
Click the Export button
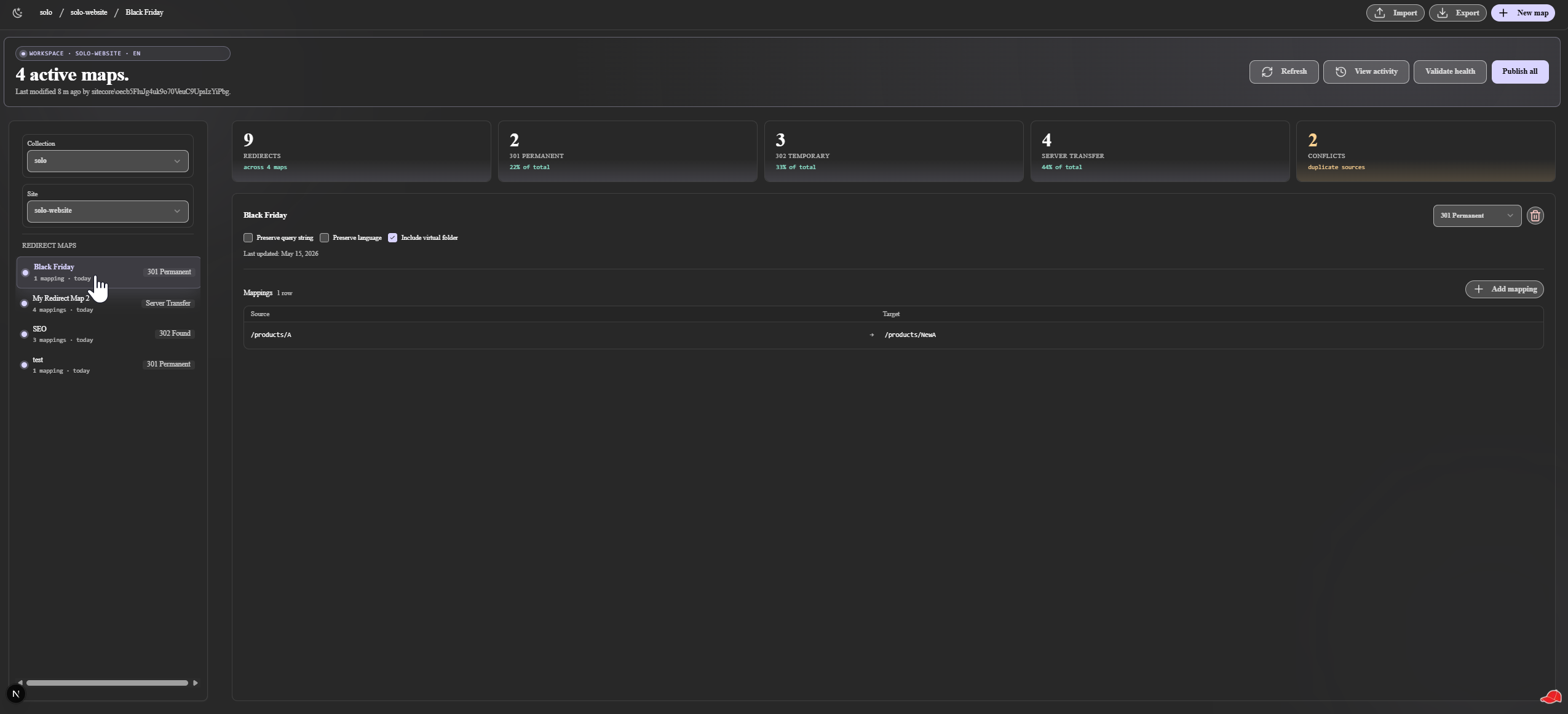pyautogui.click(x=1457, y=13)
